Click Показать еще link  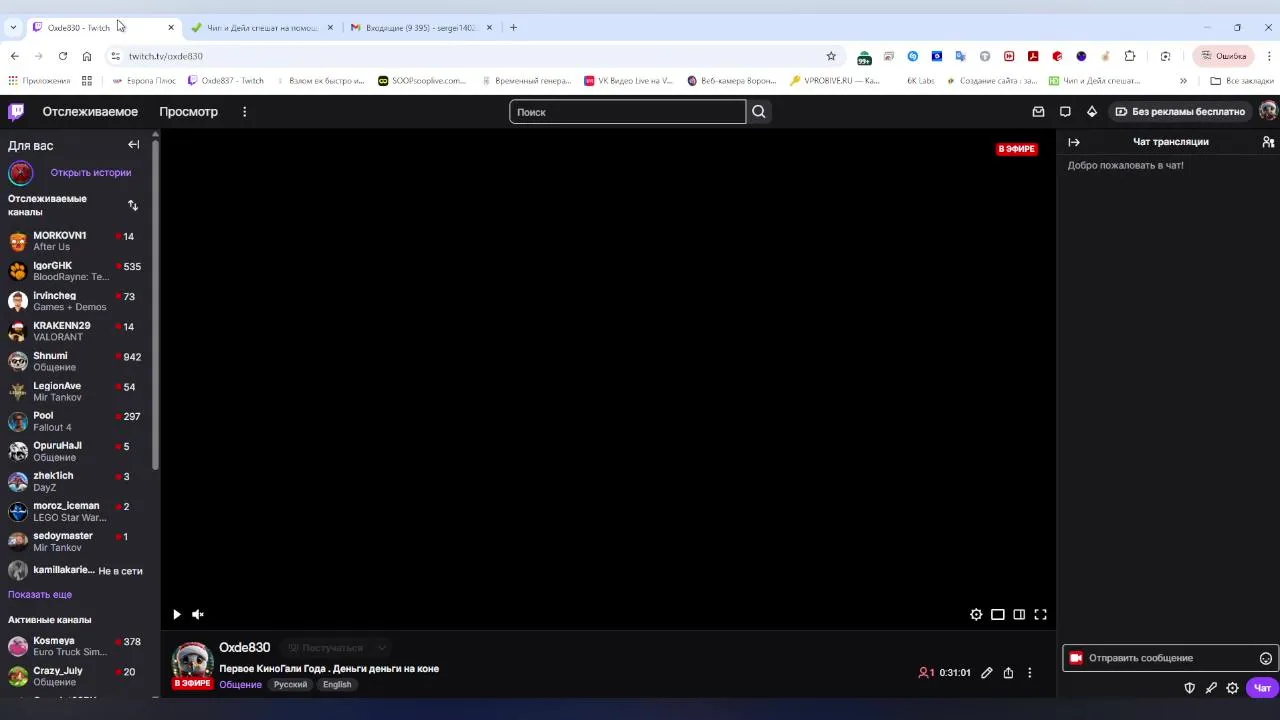40,594
